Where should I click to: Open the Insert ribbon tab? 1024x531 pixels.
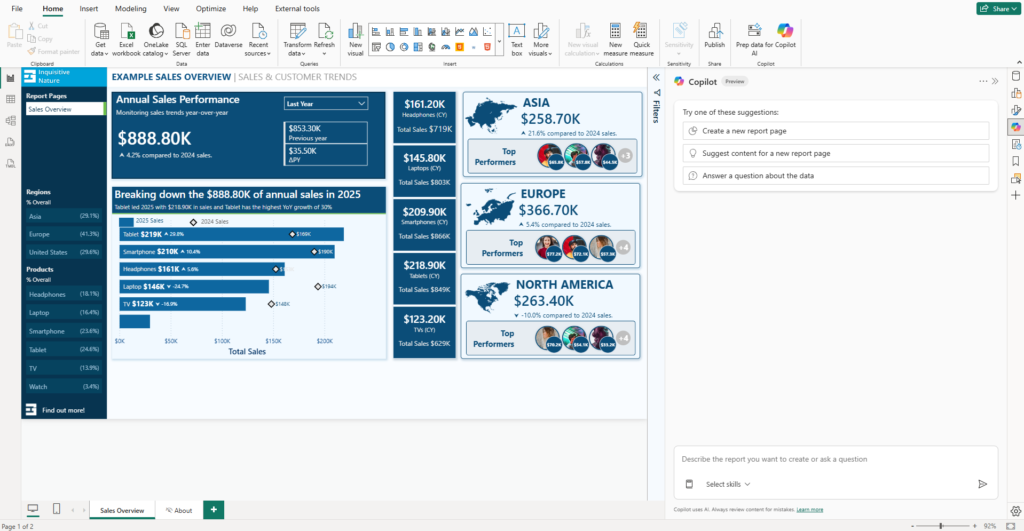pos(89,8)
